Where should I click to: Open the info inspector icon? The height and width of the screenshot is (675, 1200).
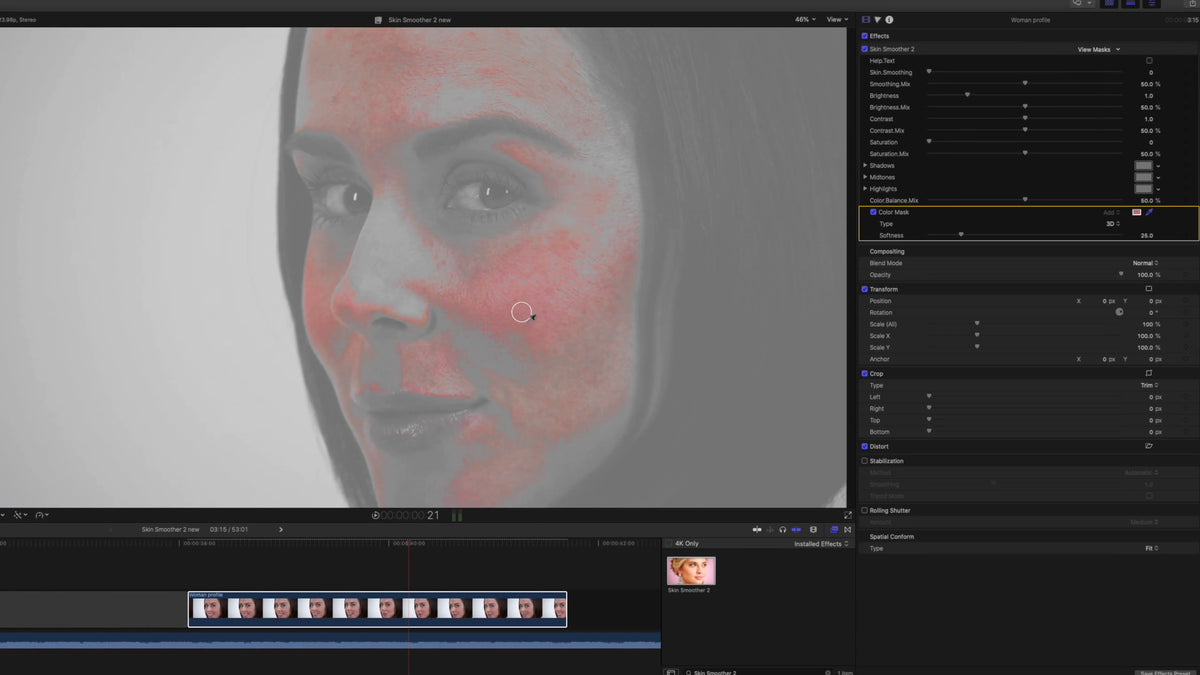coord(889,19)
